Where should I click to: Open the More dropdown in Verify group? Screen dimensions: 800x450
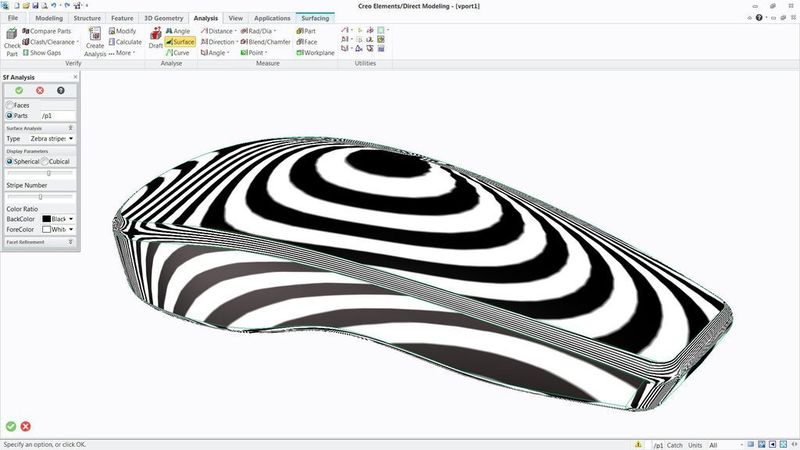(x=122, y=53)
